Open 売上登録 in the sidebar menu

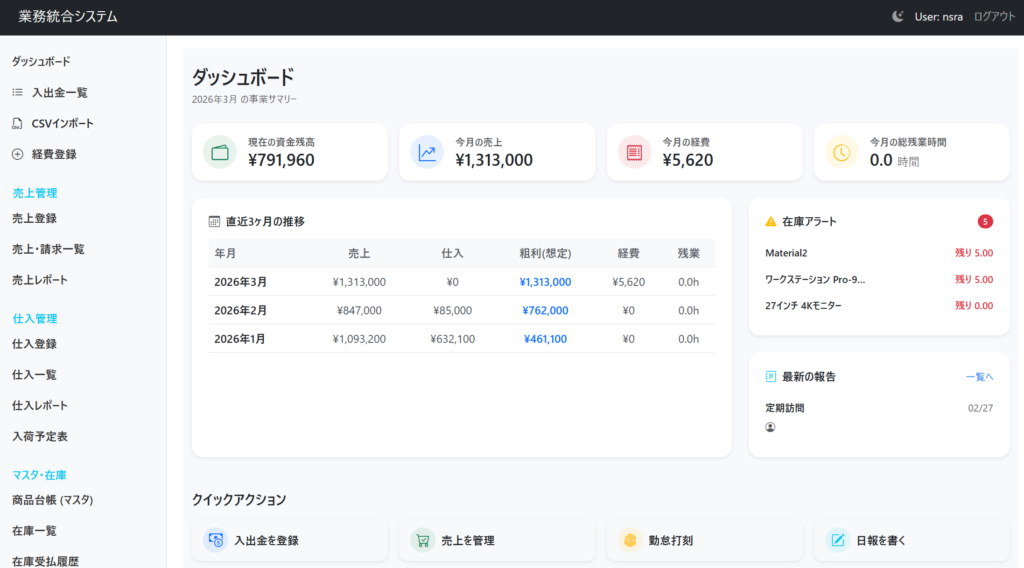coord(34,218)
